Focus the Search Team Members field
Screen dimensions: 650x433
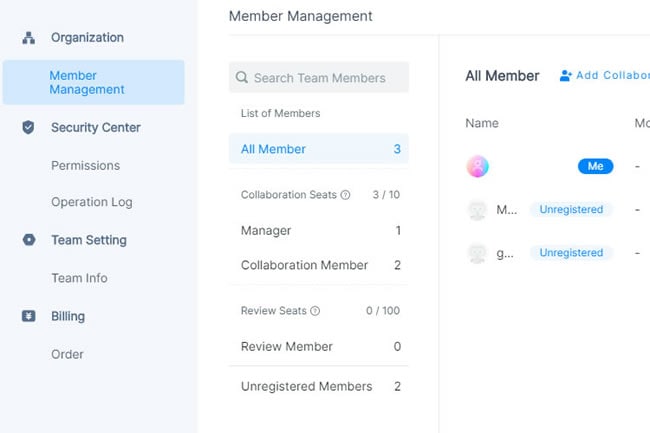(x=319, y=77)
